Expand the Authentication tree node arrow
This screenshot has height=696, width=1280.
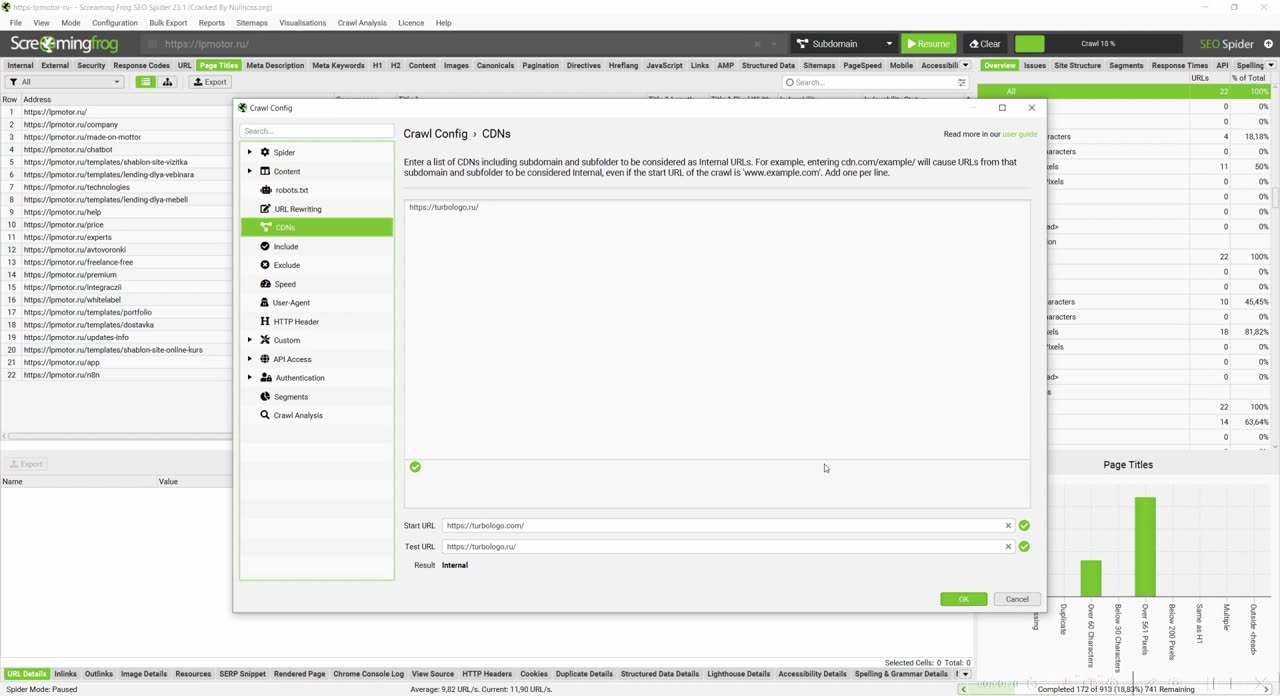[x=250, y=378]
